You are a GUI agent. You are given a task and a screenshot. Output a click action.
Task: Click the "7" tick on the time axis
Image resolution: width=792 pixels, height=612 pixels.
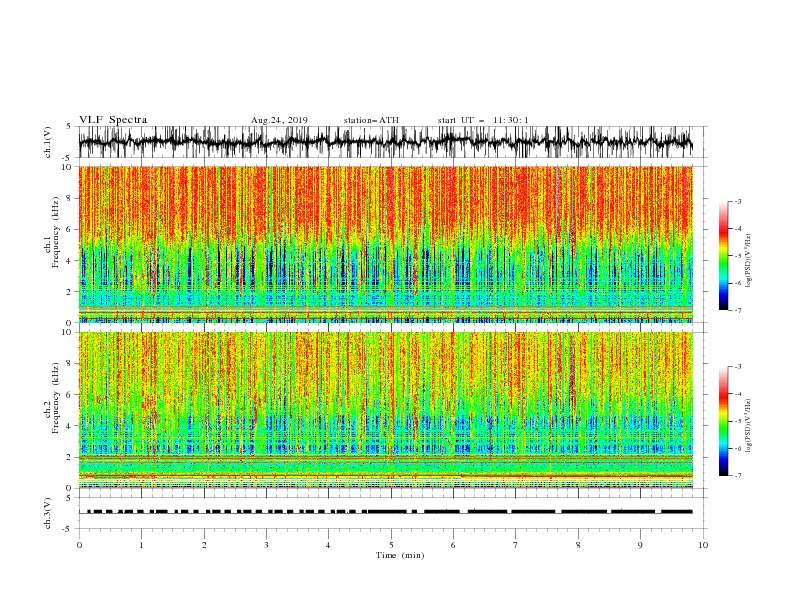click(x=516, y=545)
